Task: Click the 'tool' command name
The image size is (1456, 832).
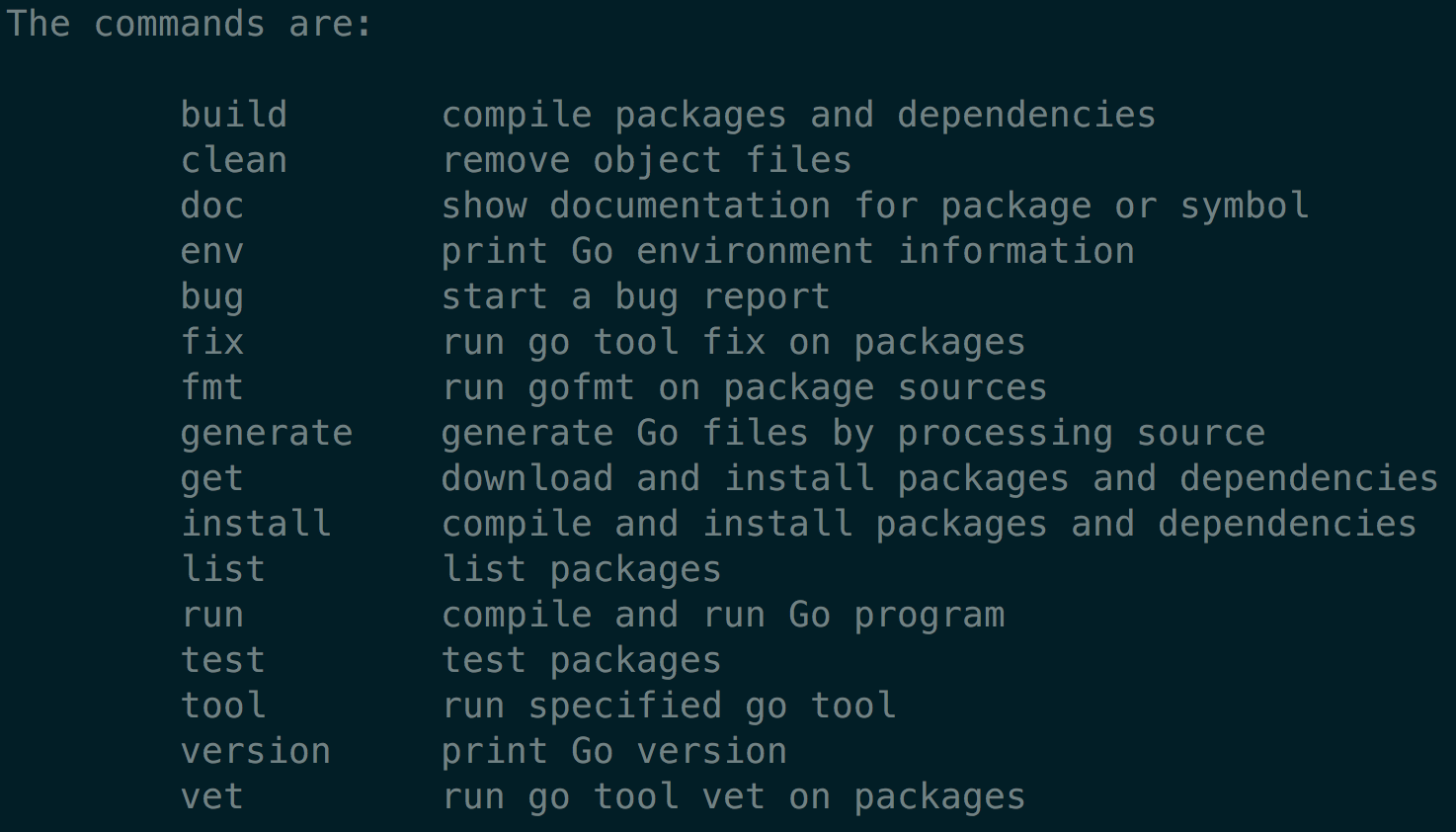Action: (x=223, y=706)
